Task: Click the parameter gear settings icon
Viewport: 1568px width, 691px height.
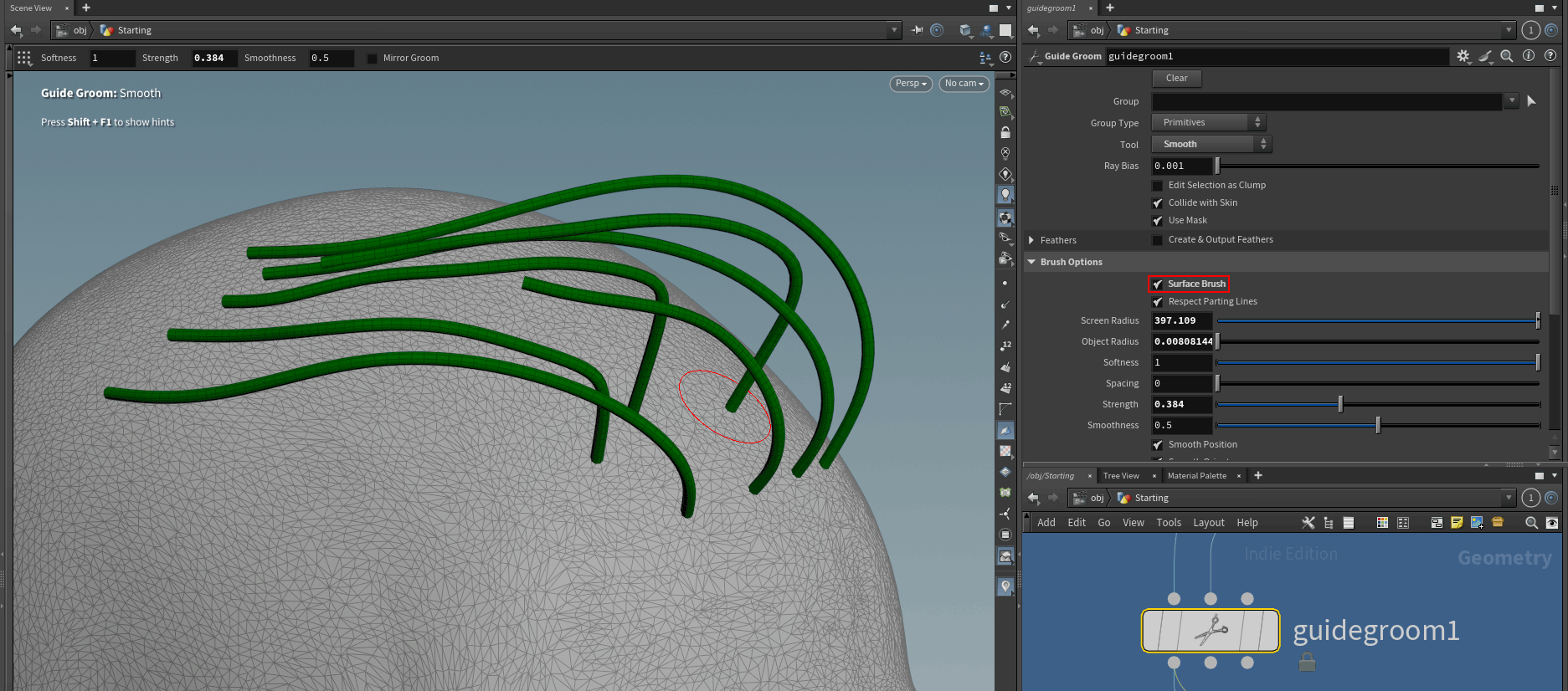Action: [x=1463, y=56]
